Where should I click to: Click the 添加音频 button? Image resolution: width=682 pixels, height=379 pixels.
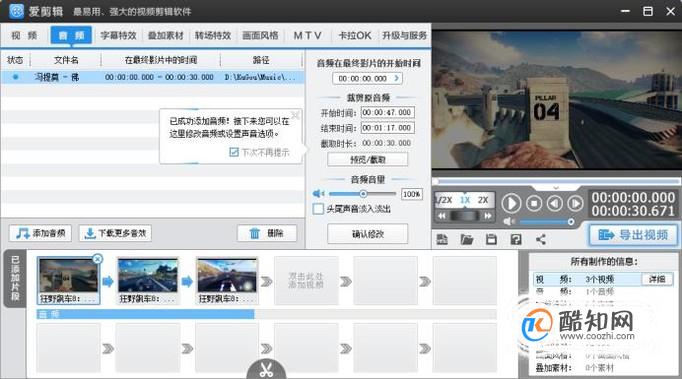[x=40, y=233]
